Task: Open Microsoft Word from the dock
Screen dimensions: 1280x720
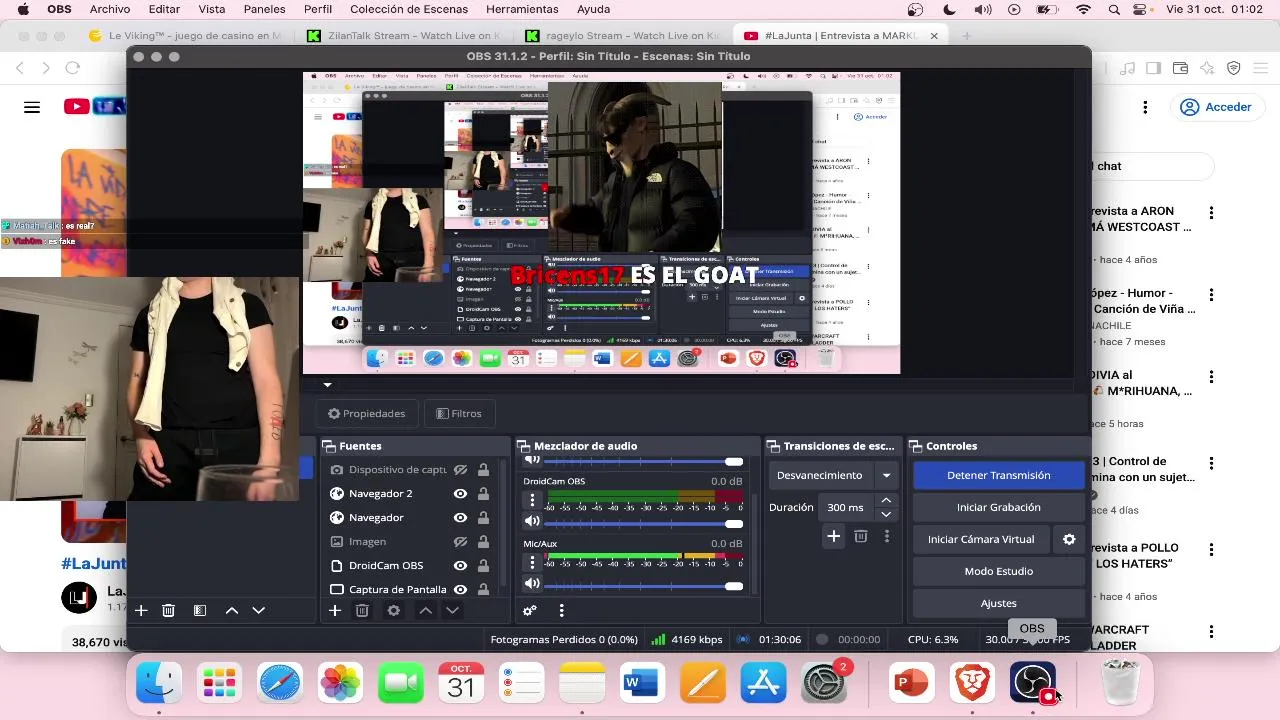Action: 641,683
